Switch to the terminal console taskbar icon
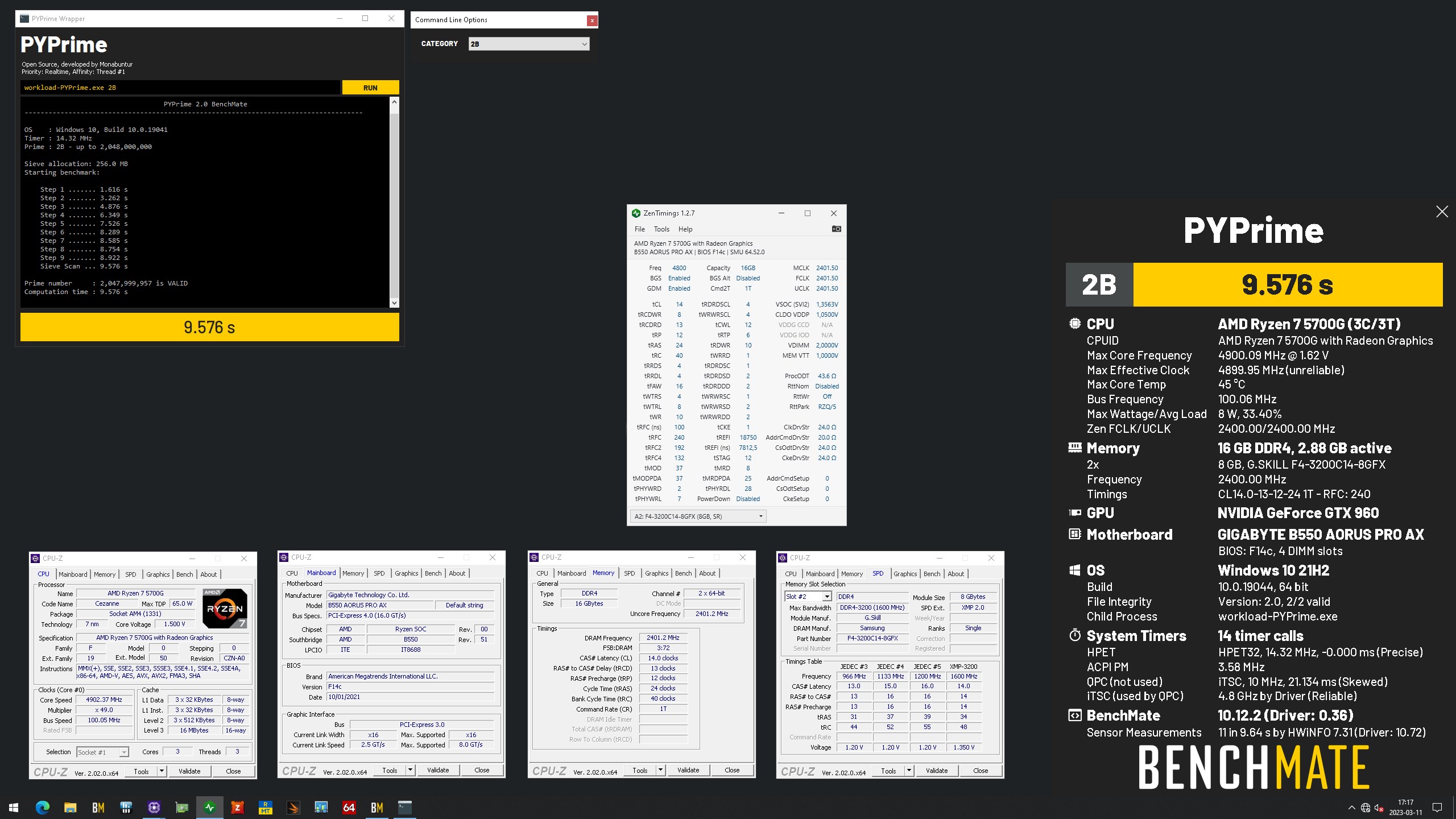This screenshot has height=819, width=1456. [404, 807]
